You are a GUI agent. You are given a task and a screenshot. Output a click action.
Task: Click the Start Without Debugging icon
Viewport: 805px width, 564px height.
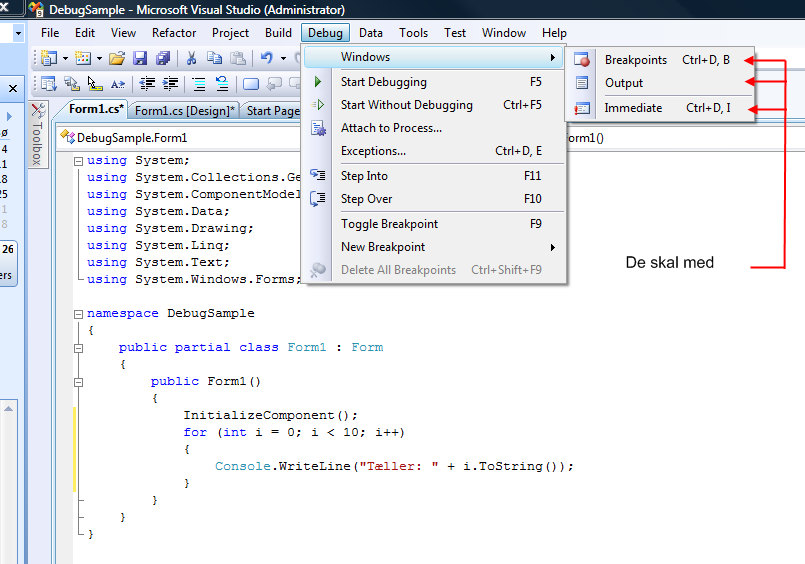click(318, 105)
